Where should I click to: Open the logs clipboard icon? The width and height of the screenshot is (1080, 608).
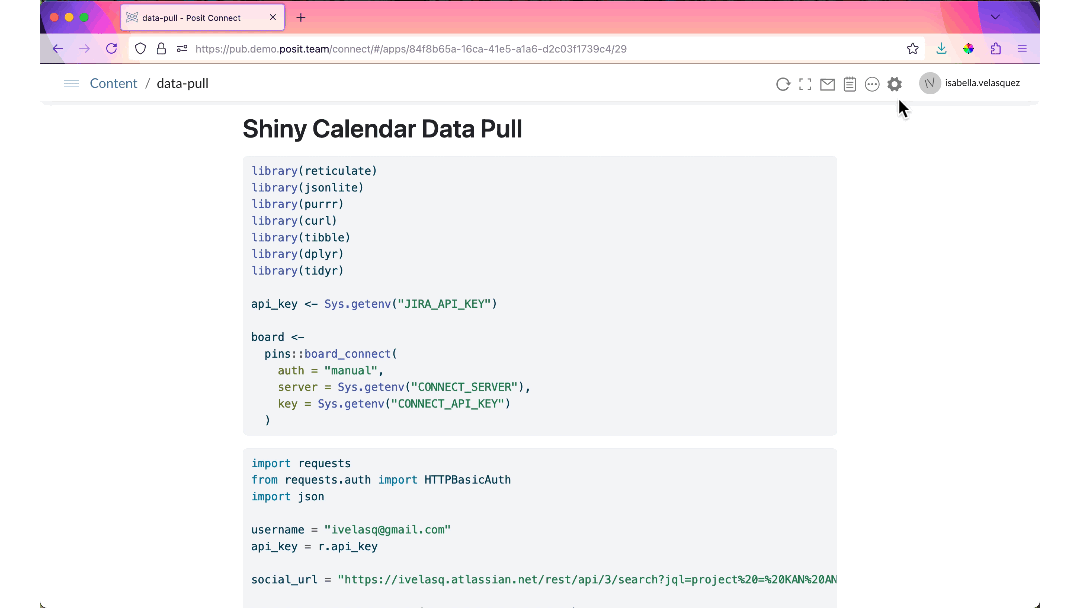point(849,84)
